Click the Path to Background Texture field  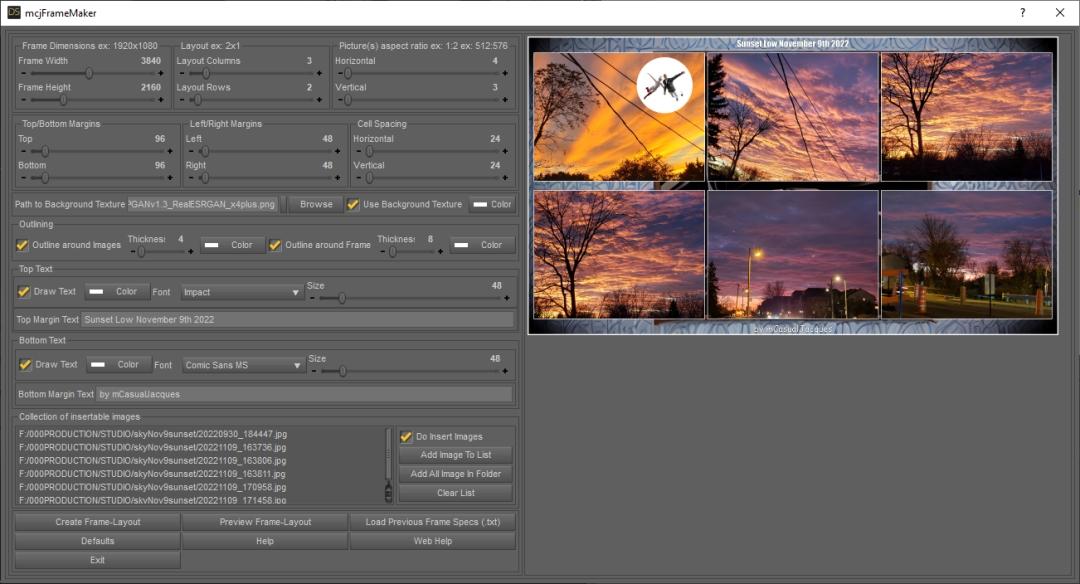point(203,205)
